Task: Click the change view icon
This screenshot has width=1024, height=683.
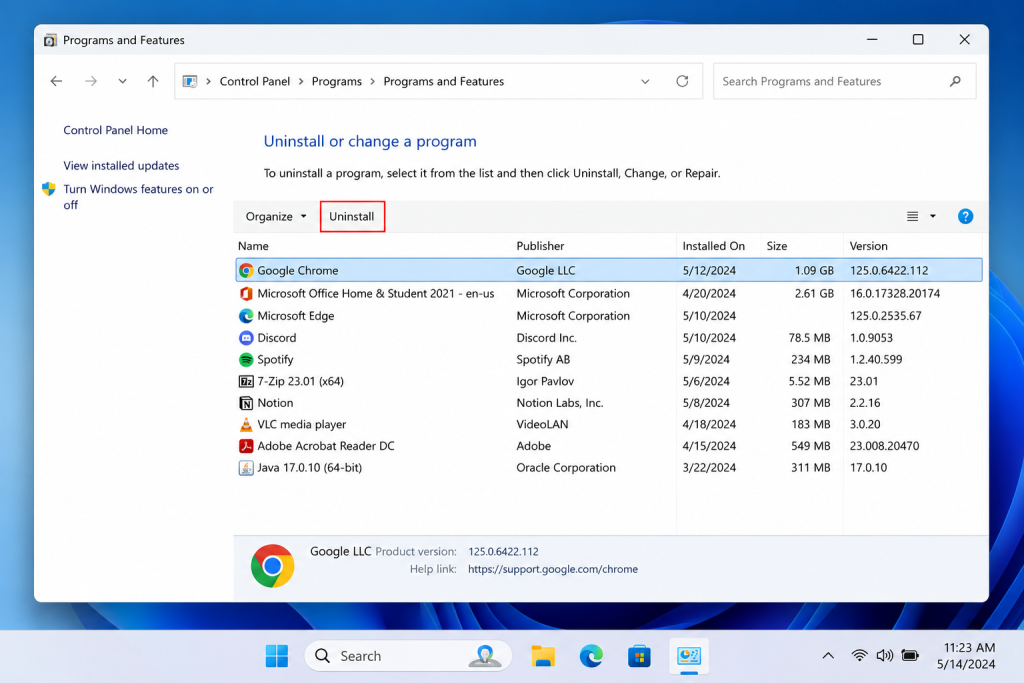Action: pyautogui.click(x=912, y=216)
